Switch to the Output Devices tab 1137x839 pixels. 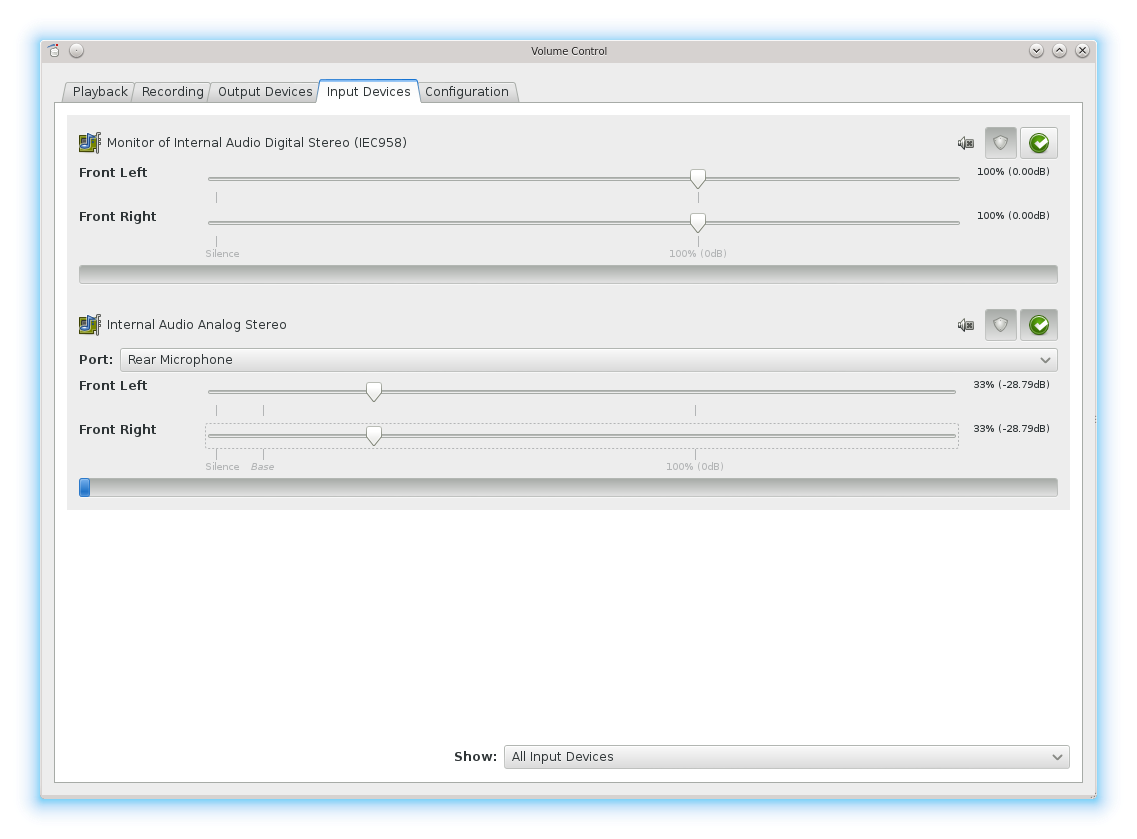(265, 91)
